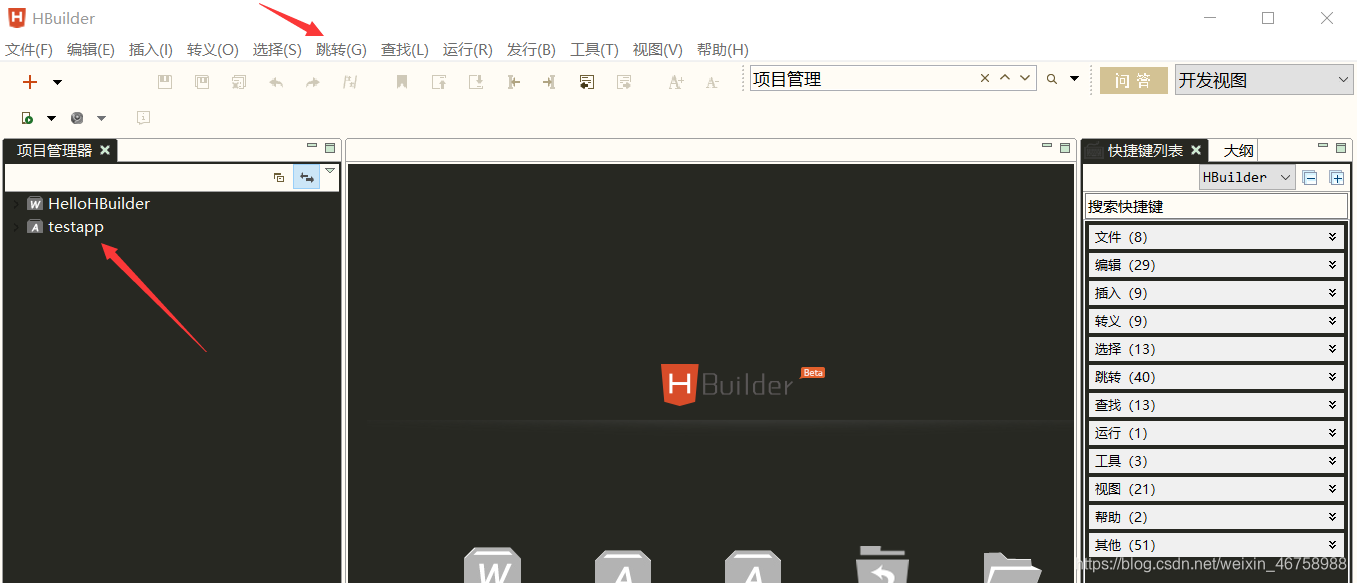Open the dropdown arrow beside the New plus icon

tap(57, 82)
